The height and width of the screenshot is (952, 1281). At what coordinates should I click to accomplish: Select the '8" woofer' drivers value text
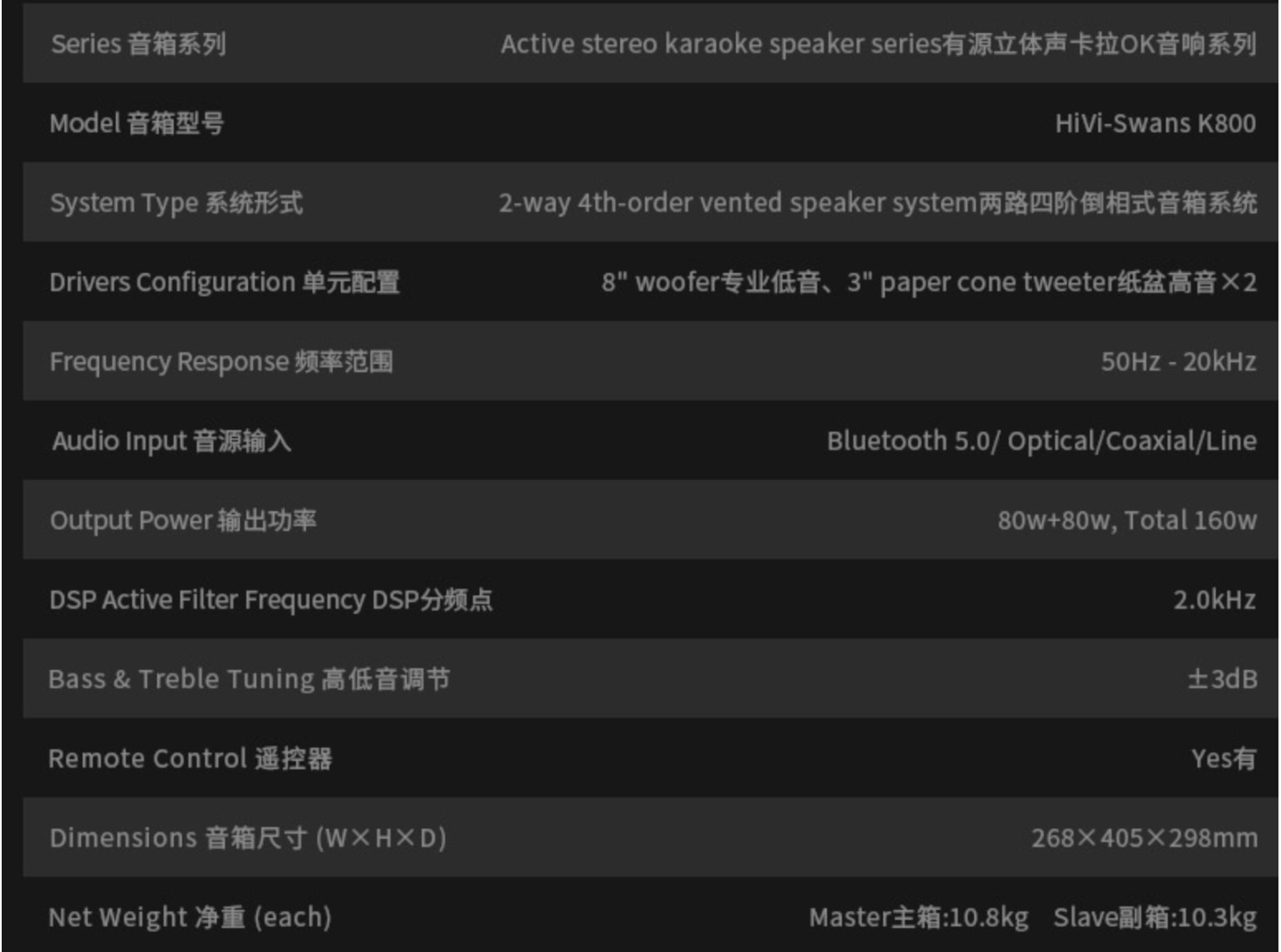pos(660,282)
